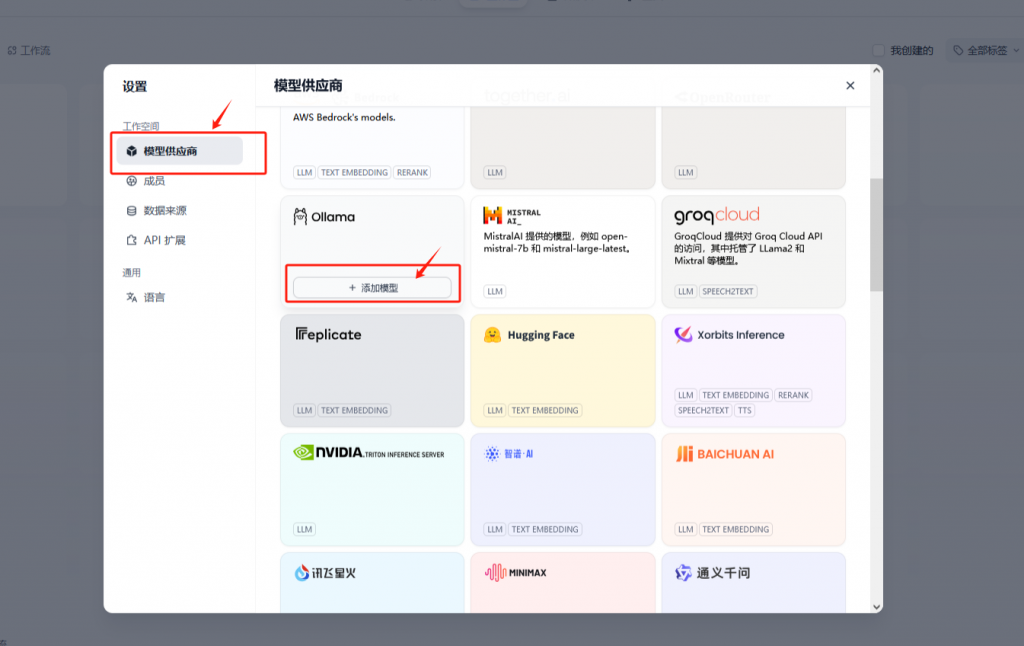Click SPEECH2TEXT tag on groqcloud card
This screenshot has width=1024, height=646.
(x=728, y=291)
